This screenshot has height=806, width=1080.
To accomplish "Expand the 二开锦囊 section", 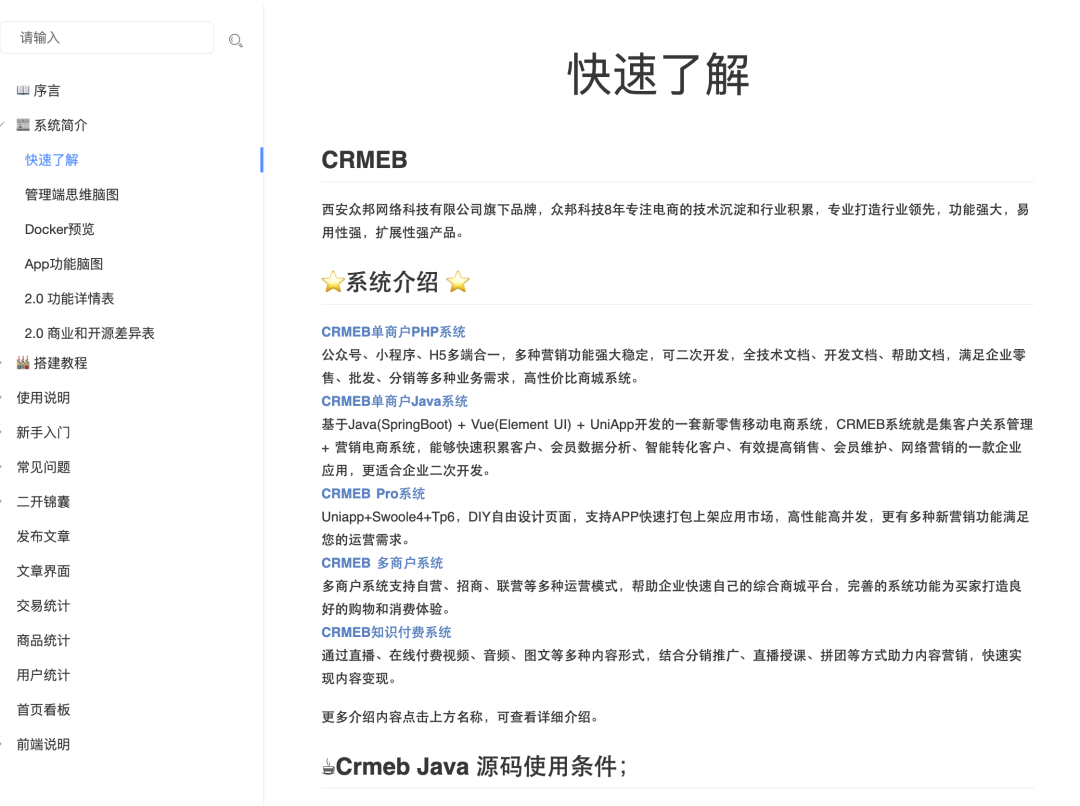I will (x=43, y=502).
